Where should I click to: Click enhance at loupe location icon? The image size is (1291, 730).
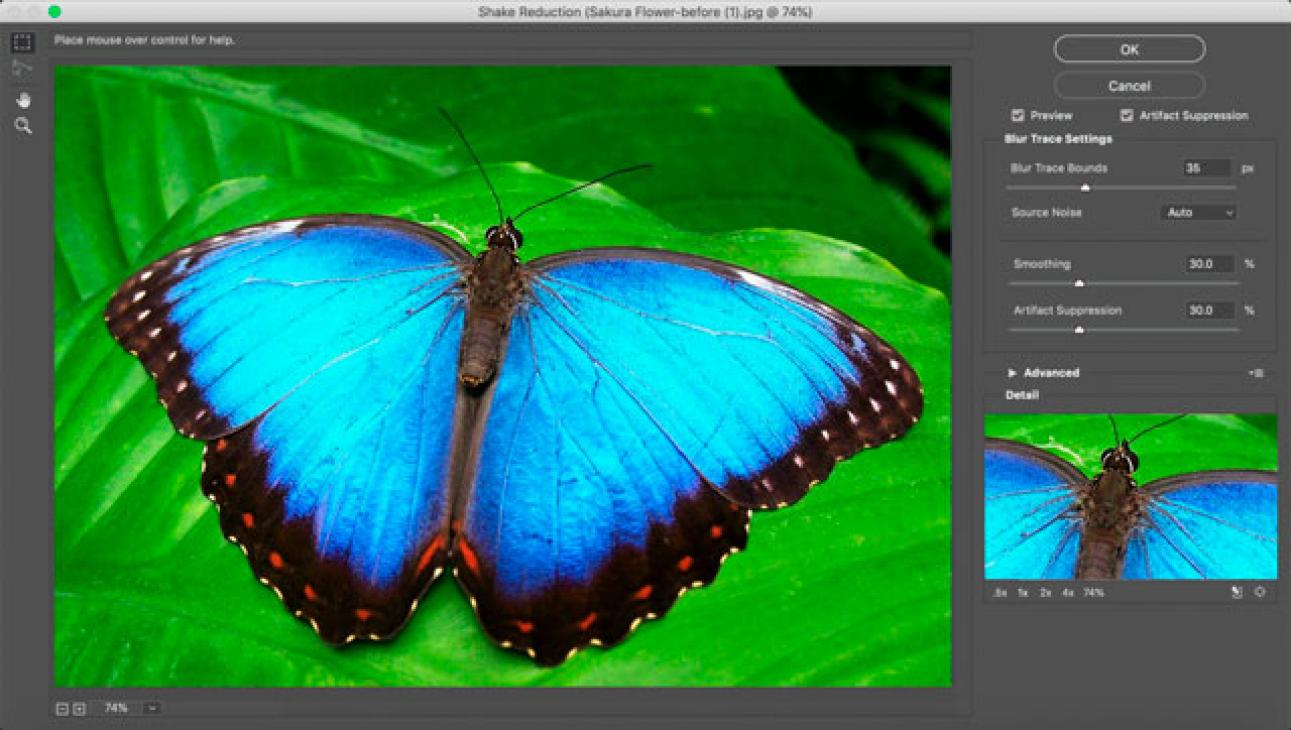1260,593
